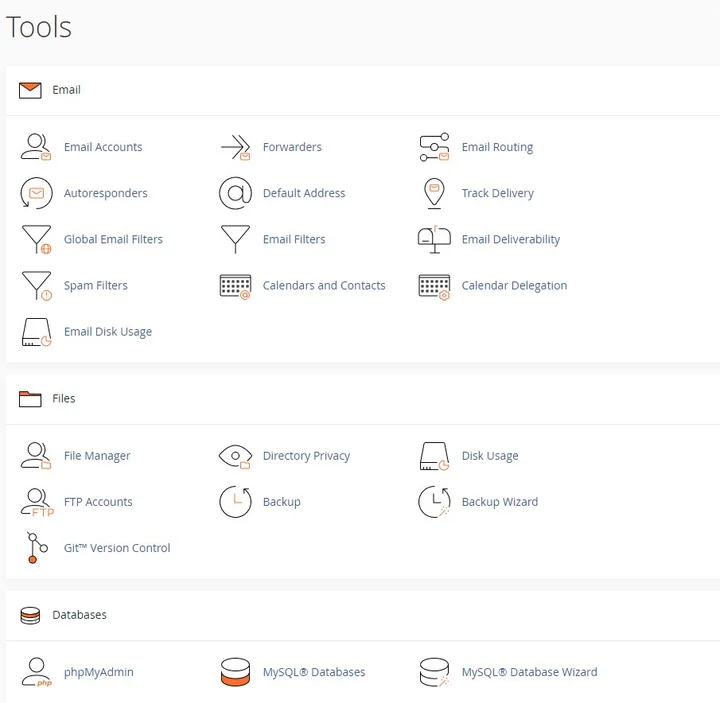The width and height of the screenshot is (720, 703).
Task: Open the Default Address link
Action: pyautogui.click(x=304, y=193)
